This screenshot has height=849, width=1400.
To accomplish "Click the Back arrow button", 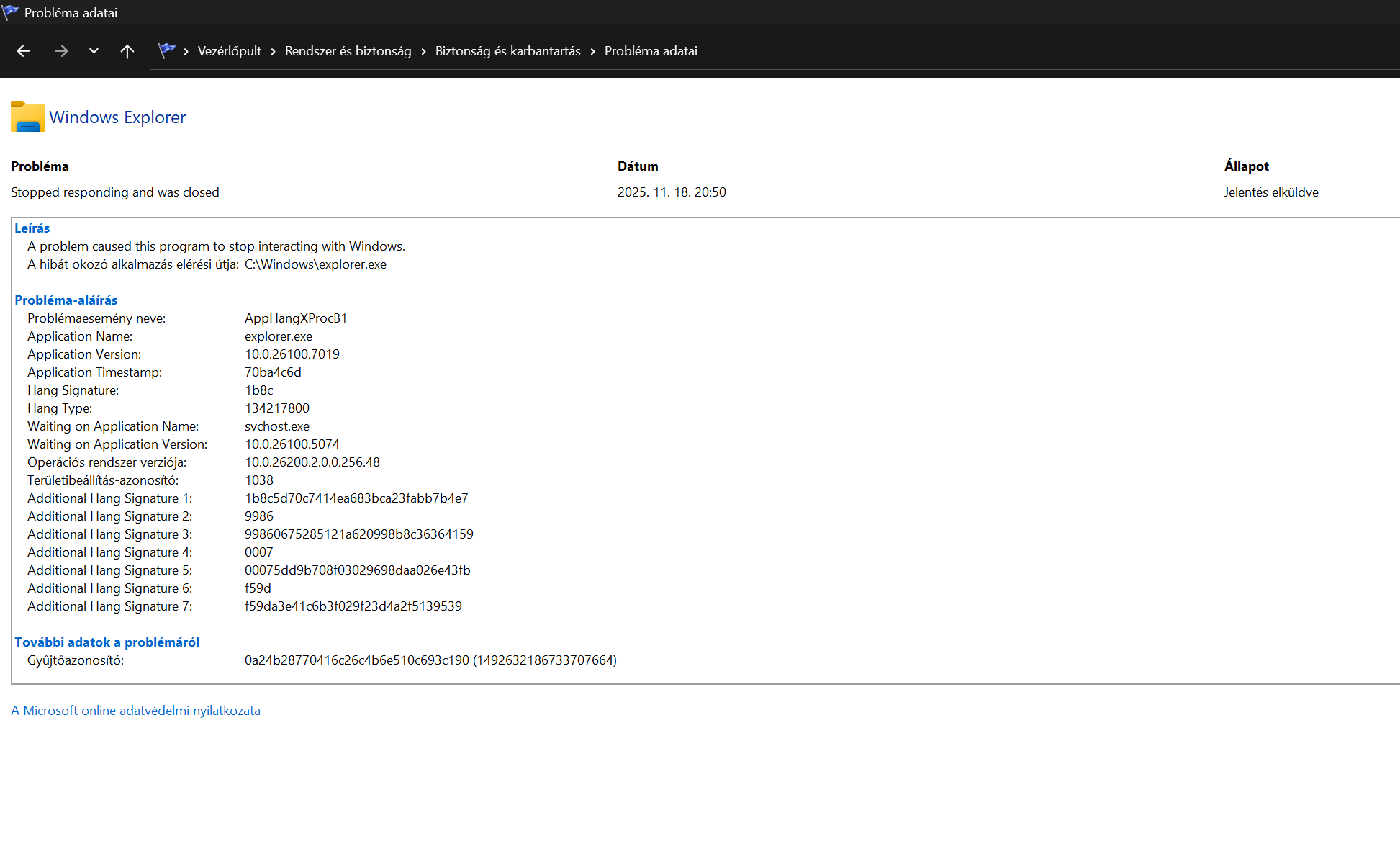I will [x=23, y=51].
